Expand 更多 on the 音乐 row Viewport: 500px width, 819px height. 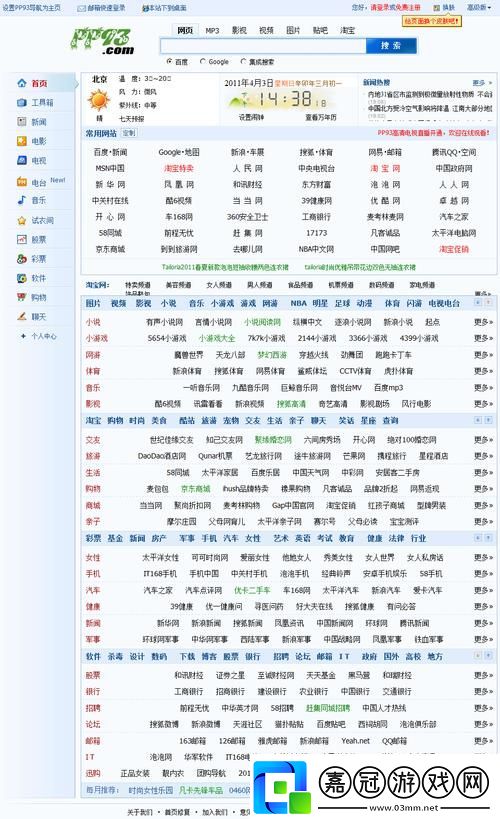[483, 388]
